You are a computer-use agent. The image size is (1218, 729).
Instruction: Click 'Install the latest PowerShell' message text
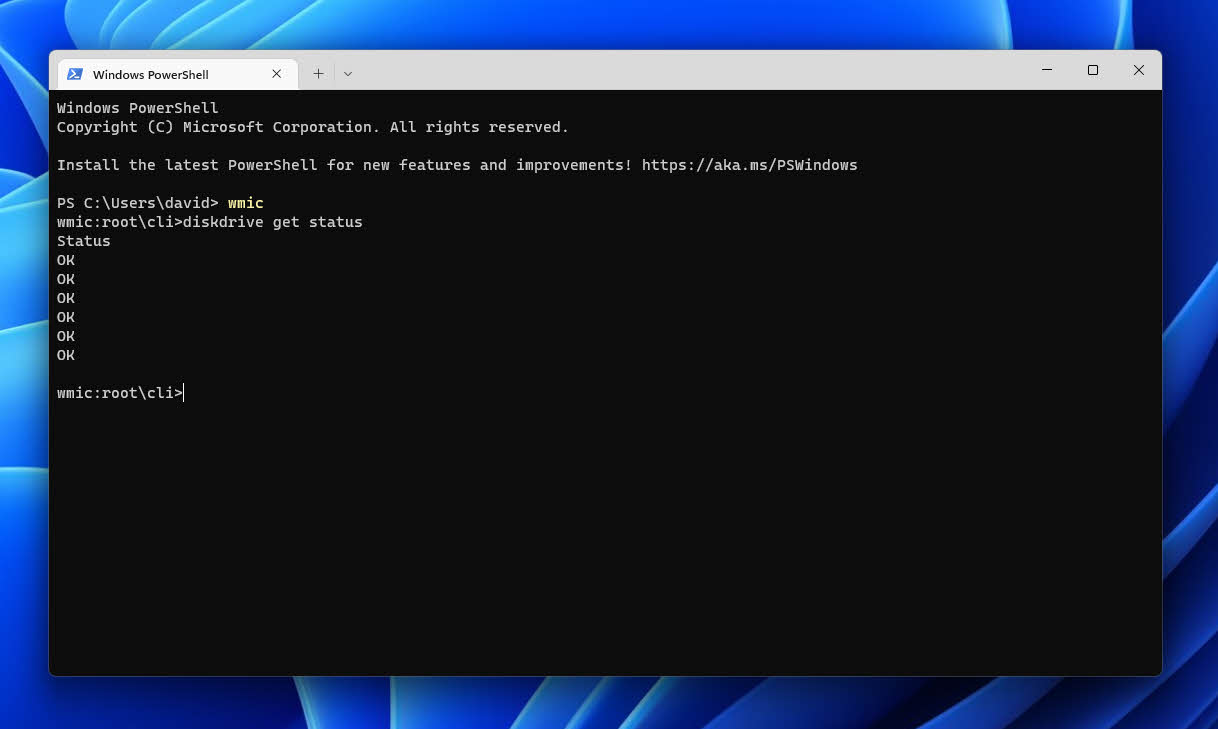(345, 165)
